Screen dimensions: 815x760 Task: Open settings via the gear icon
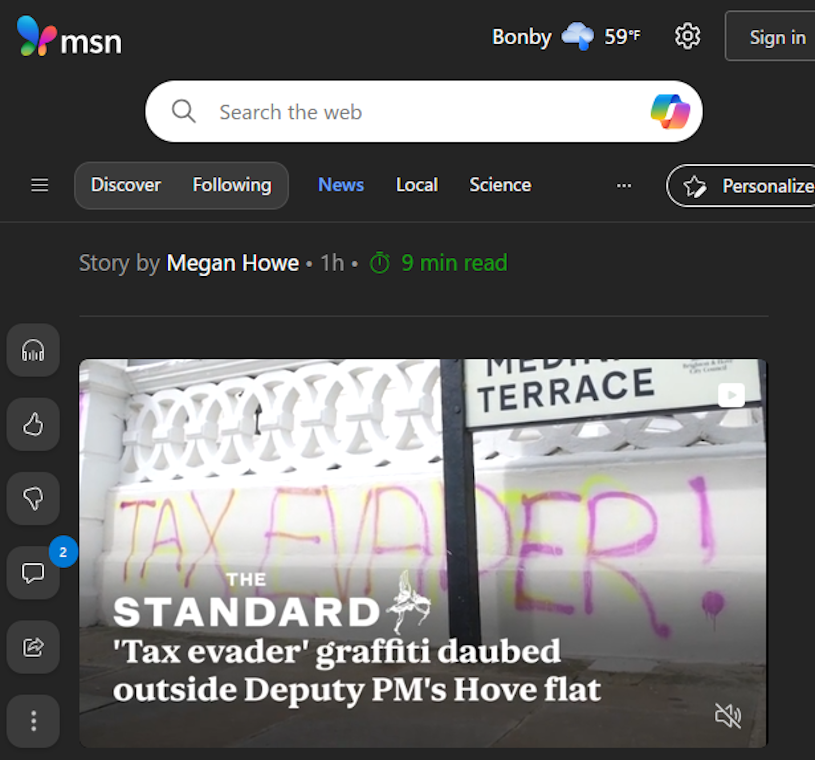[687, 36]
